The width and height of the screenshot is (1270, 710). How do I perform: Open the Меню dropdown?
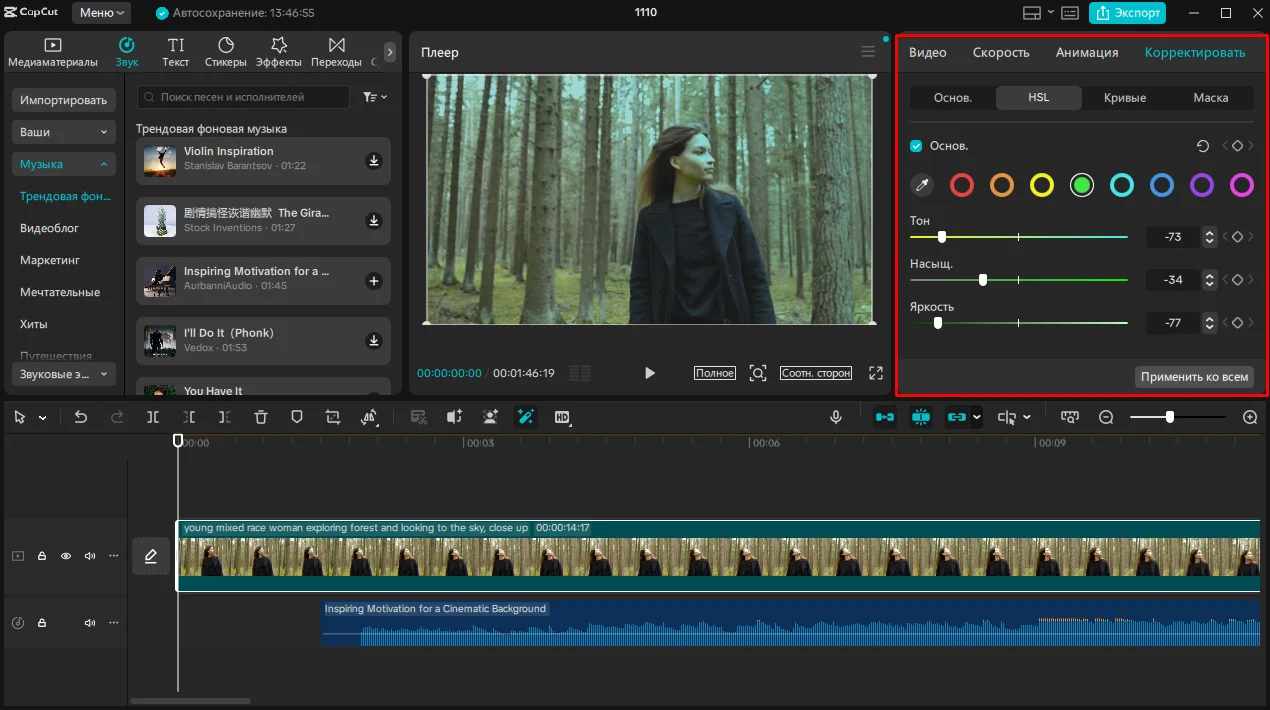pos(102,13)
